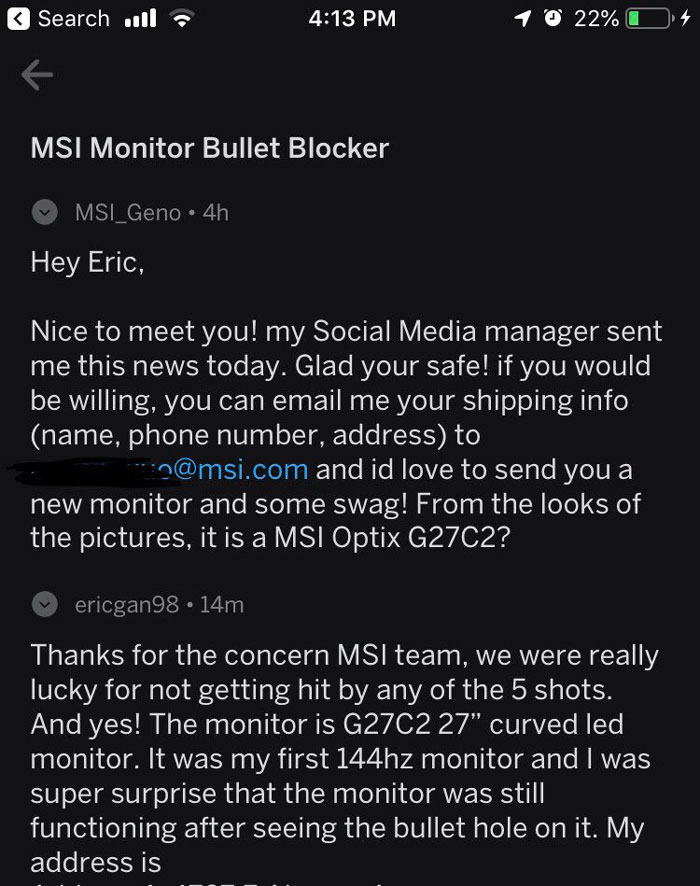Open the disclosure arrow on the first comment
The width and height of the screenshot is (700, 886).
(x=44, y=211)
